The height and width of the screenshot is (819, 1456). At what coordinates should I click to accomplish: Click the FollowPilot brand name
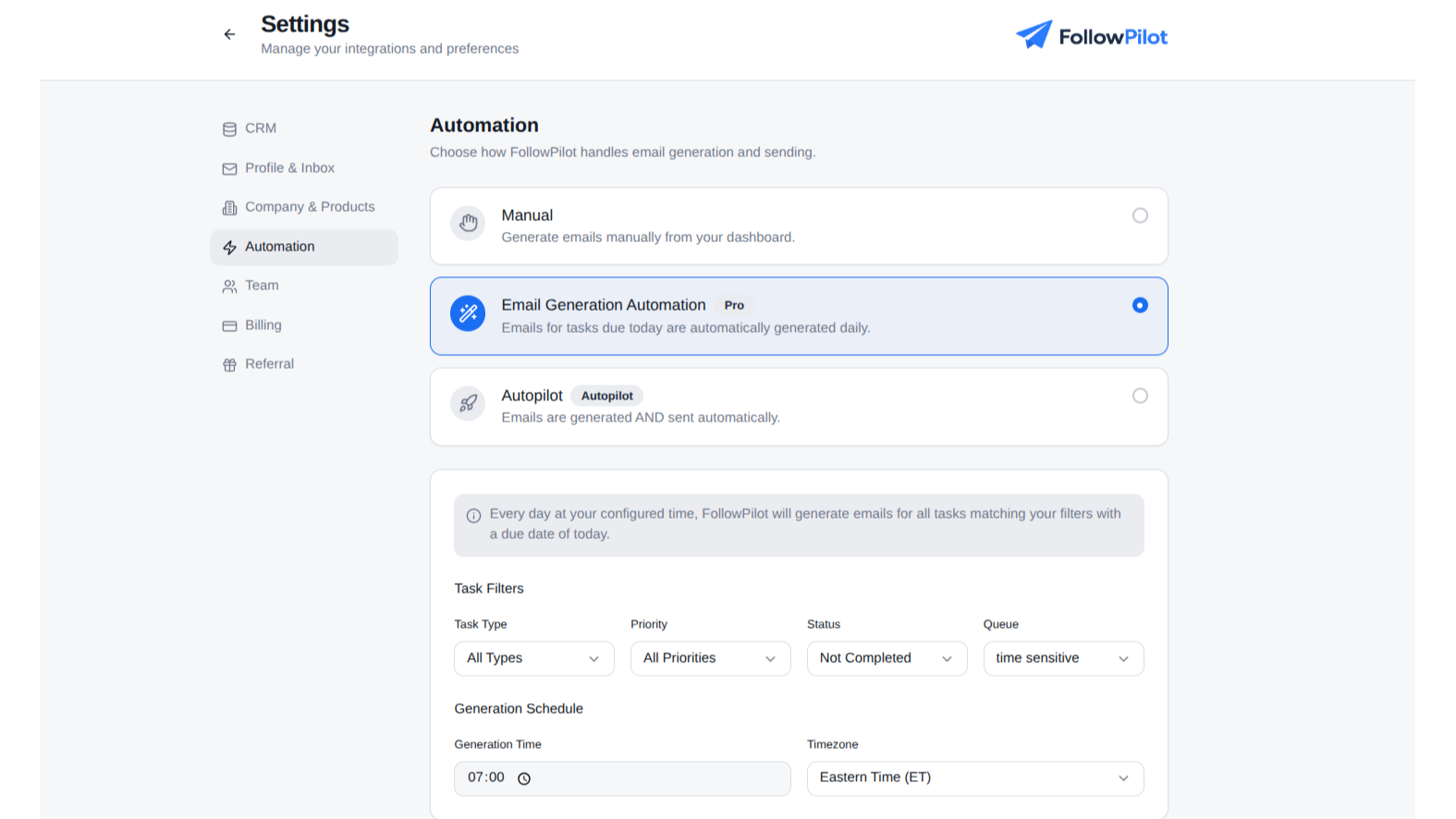coord(1113,37)
